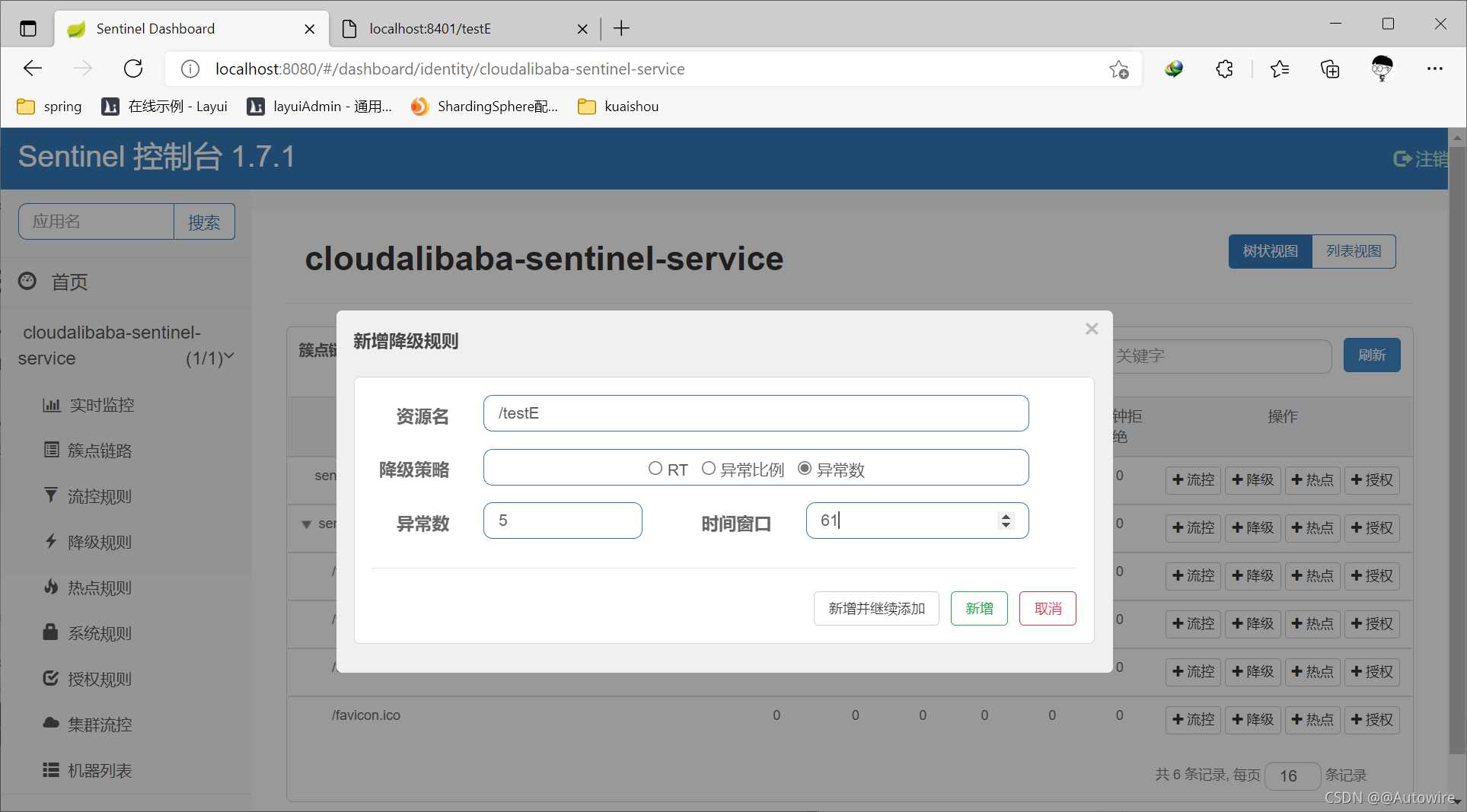The width and height of the screenshot is (1467, 812).
Task: Open the favorites list icon
Action: (1280, 69)
